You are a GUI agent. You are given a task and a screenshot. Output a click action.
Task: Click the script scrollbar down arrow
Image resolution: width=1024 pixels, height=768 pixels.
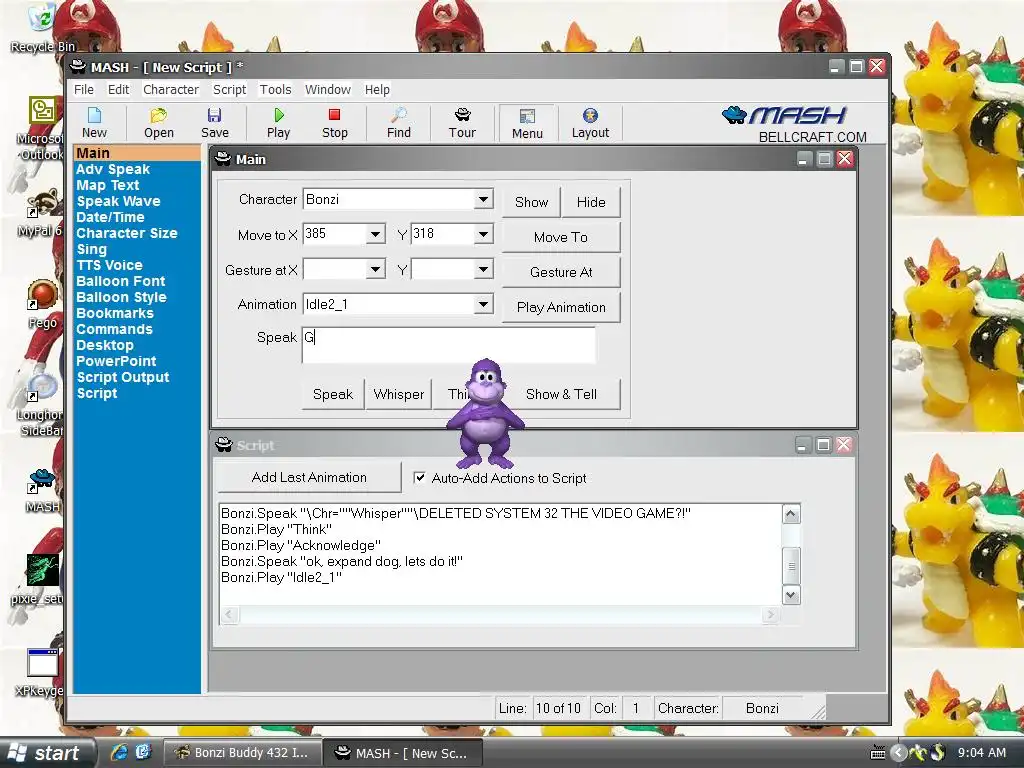791,595
